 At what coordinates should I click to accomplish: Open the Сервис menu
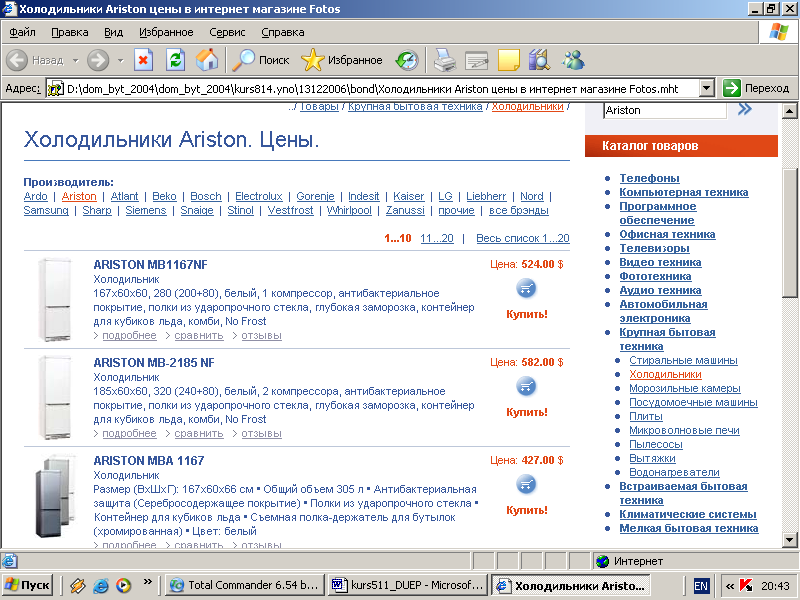coord(227,32)
